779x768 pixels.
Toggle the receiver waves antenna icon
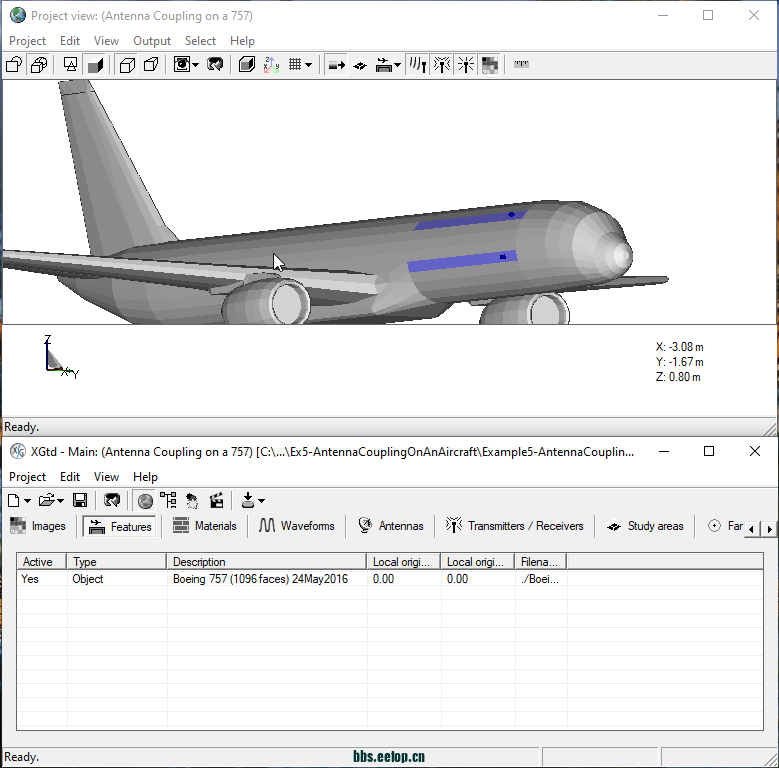coord(417,65)
